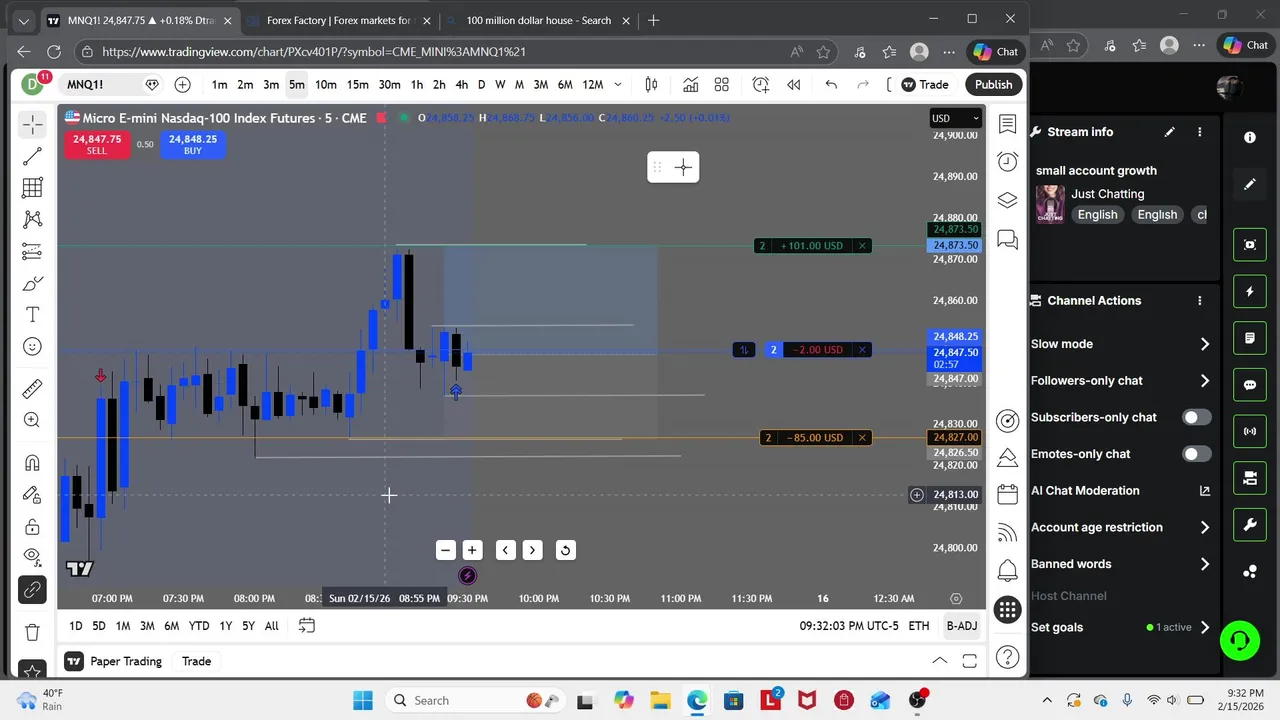Image resolution: width=1280 pixels, height=720 pixels.
Task: Open the chats panel icon
Action: pos(1007,239)
